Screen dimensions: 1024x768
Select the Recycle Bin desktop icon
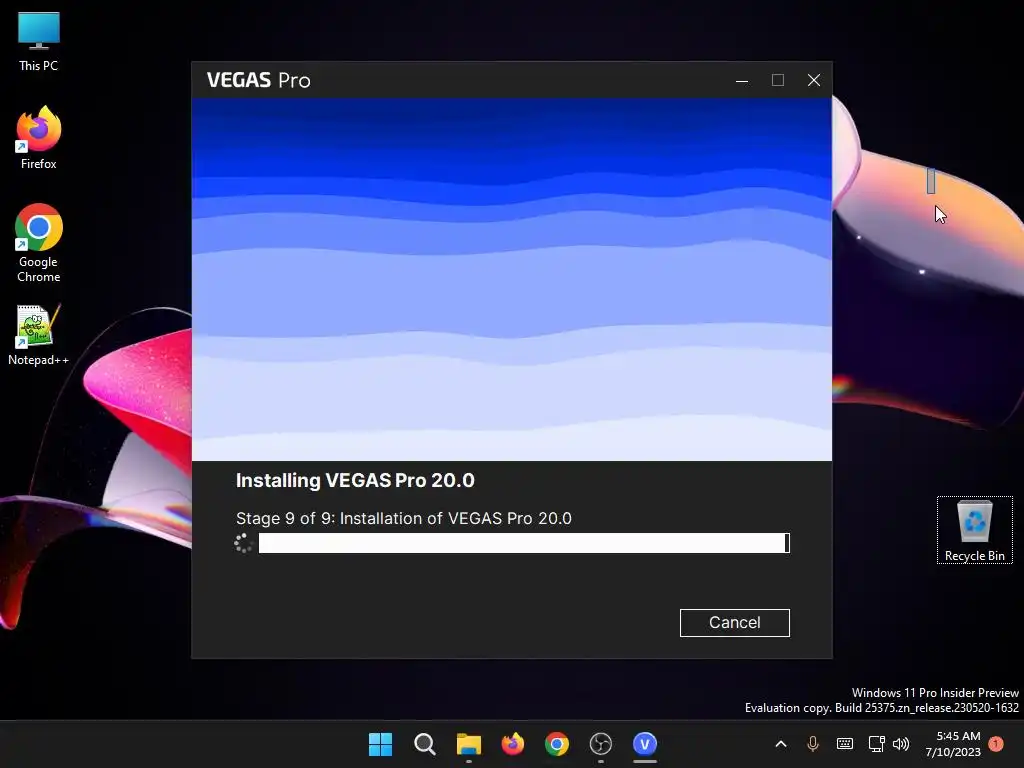click(x=974, y=530)
